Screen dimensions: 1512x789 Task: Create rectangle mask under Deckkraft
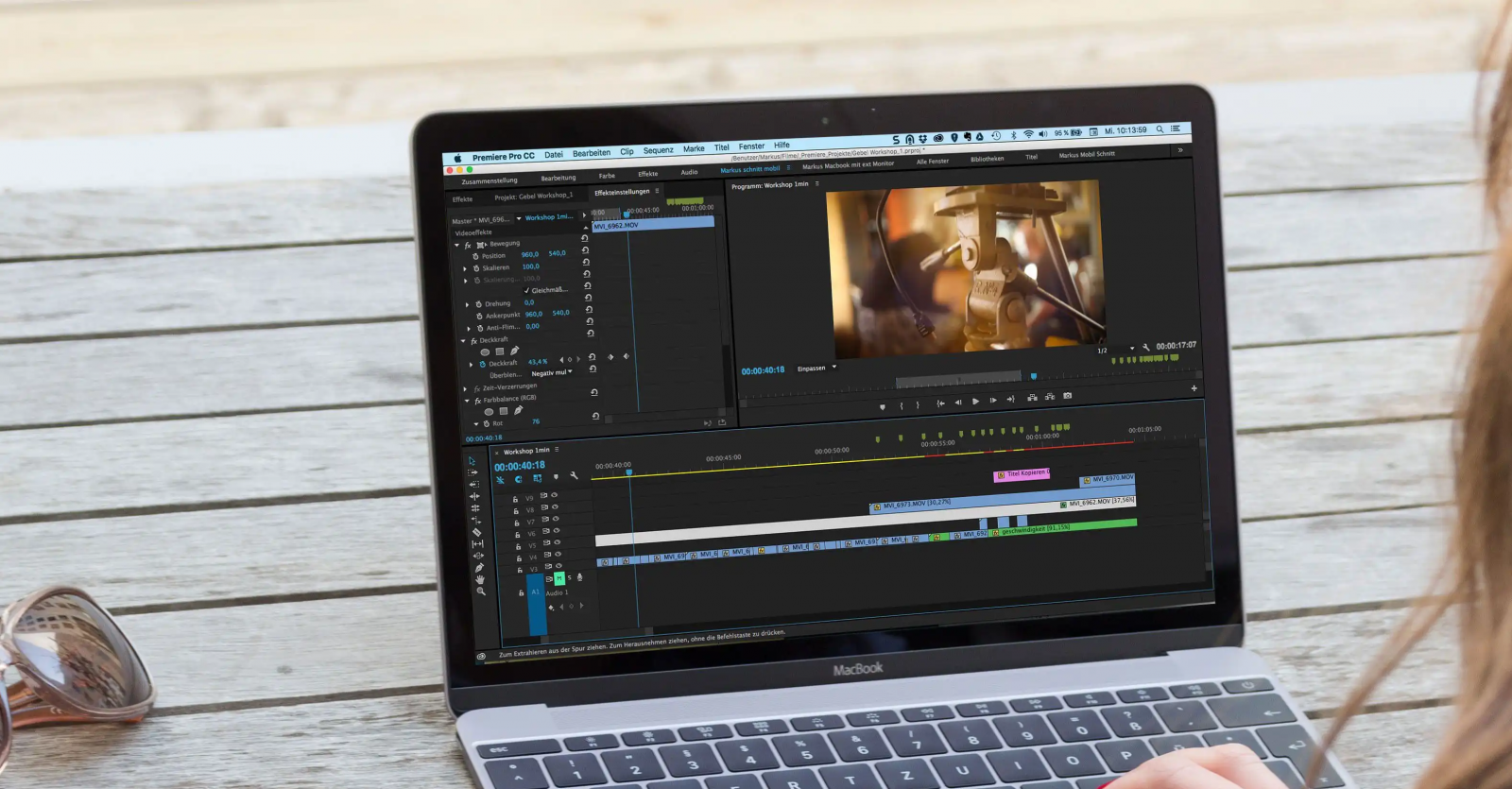tap(499, 352)
